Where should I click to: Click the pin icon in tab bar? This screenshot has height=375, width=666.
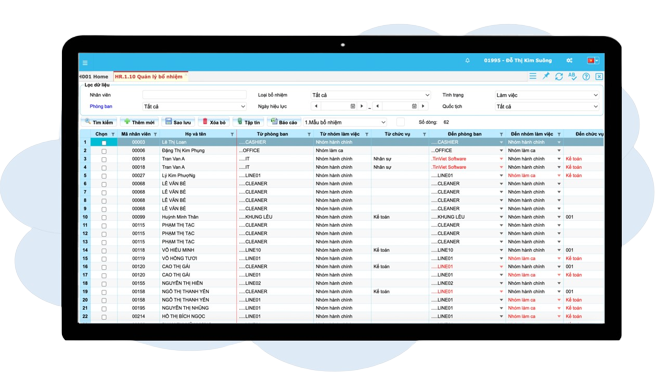(x=546, y=76)
